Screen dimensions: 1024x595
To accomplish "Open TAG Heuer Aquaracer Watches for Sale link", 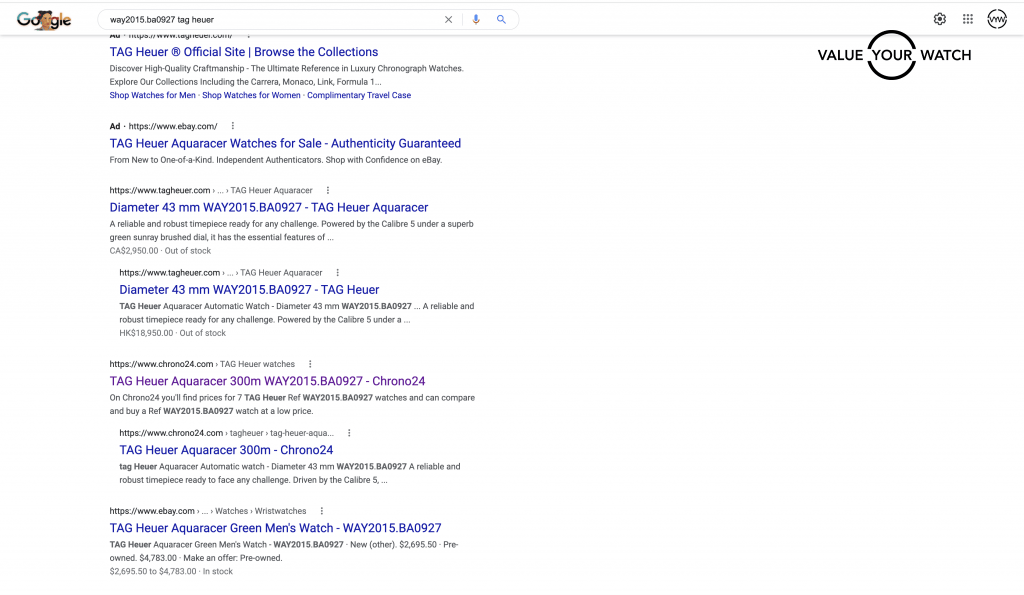I will pos(285,143).
